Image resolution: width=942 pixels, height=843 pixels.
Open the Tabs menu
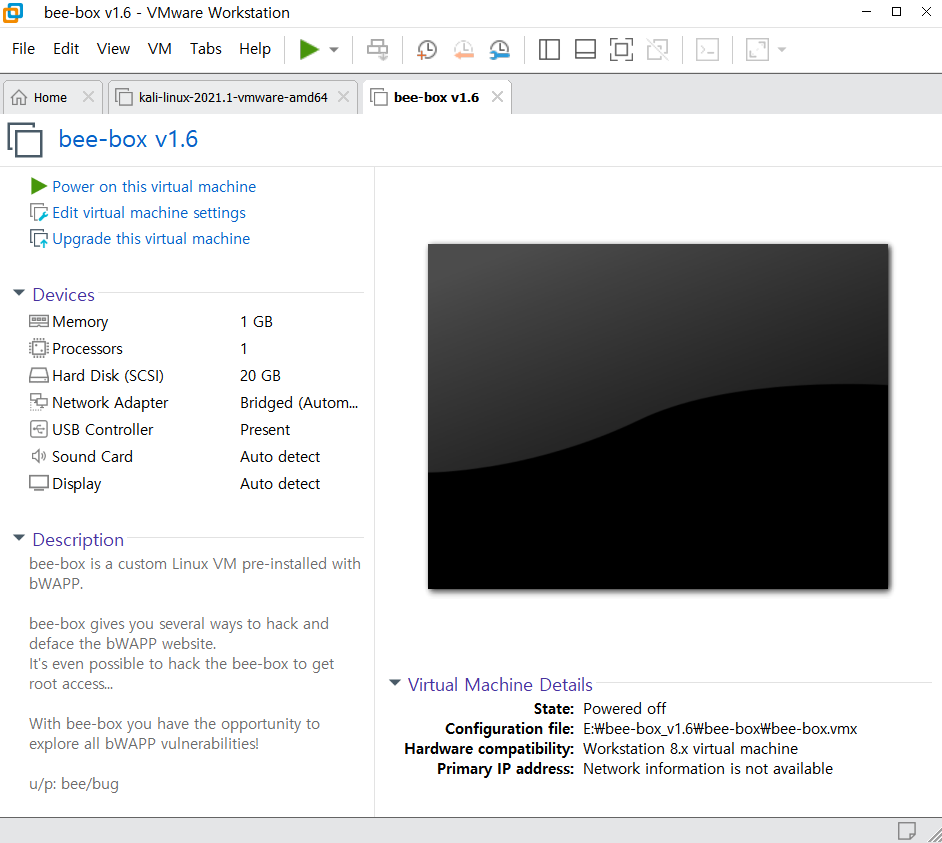(205, 49)
